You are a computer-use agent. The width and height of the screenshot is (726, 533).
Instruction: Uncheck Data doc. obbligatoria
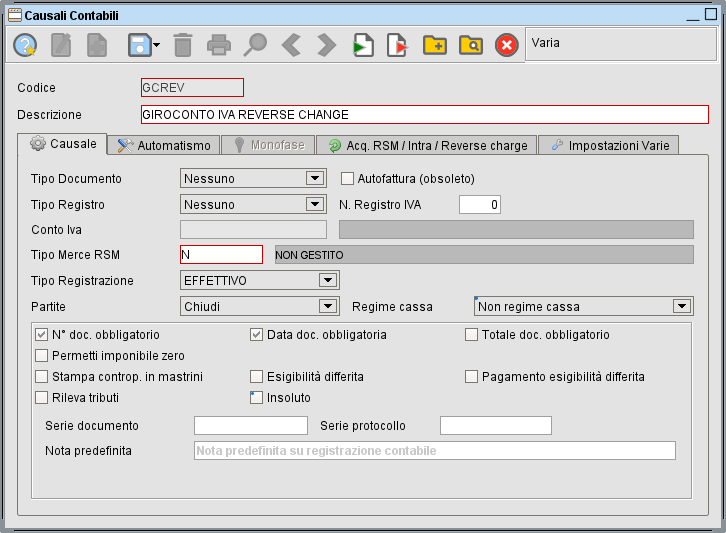pos(257,334)
